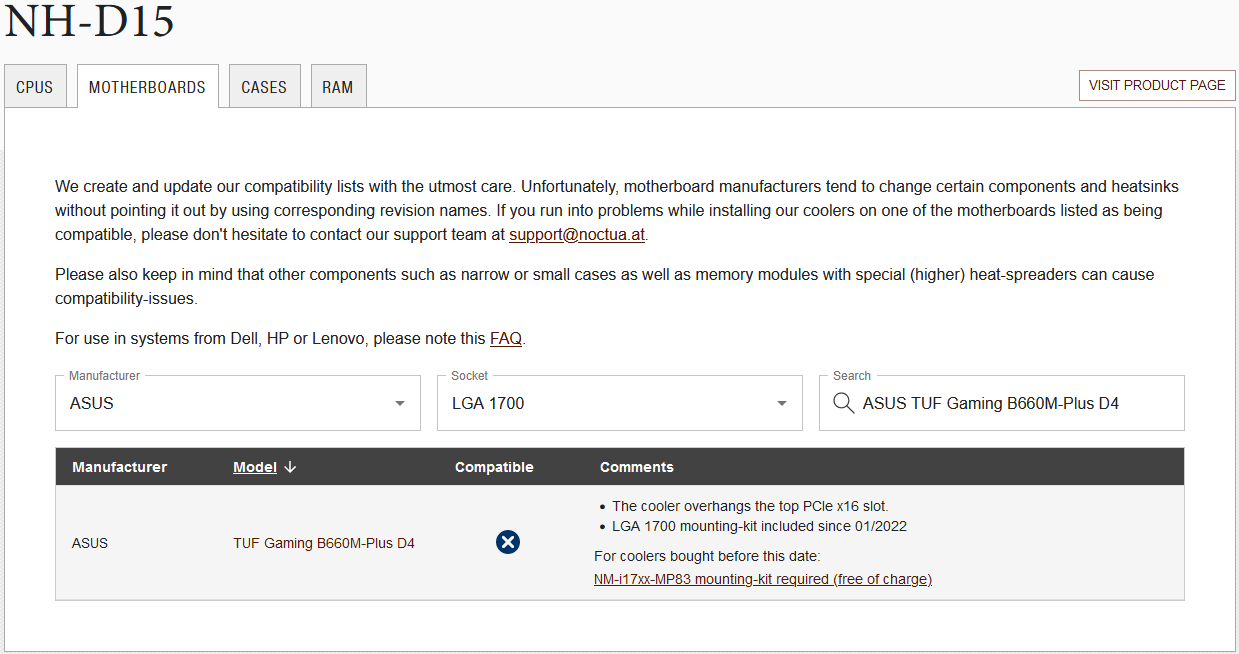Select the MOTHERBOARDS tab
Viewport: 1239px width, 654px height.
point(147,87)
